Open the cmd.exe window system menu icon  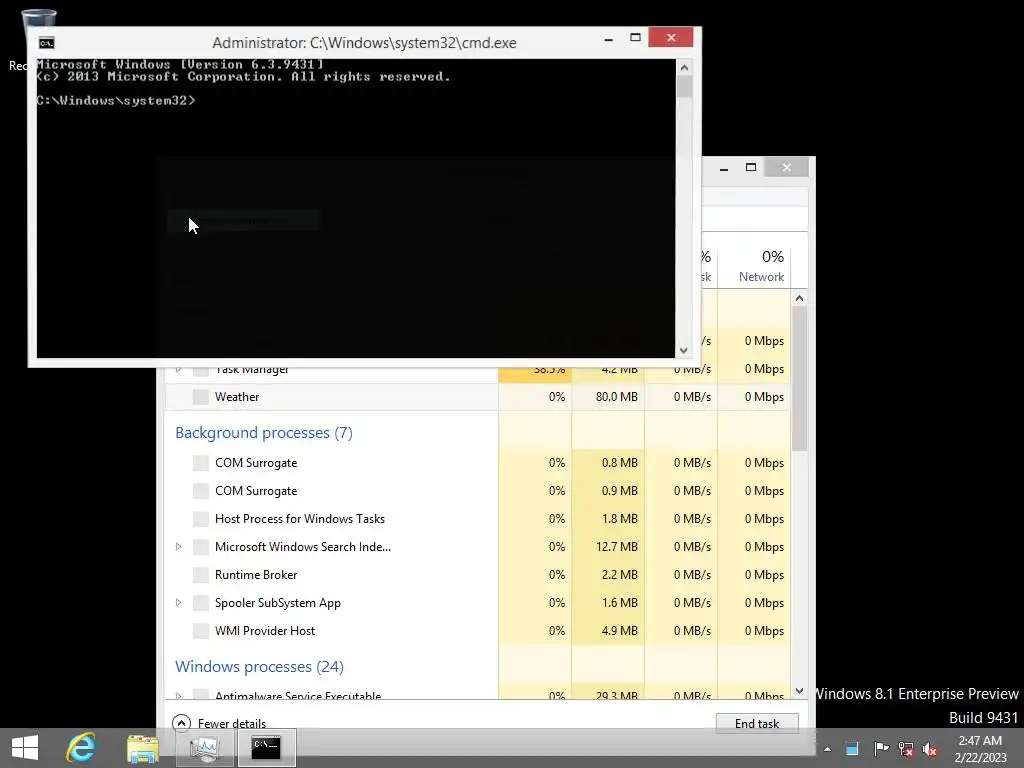(x=46, y=43)
